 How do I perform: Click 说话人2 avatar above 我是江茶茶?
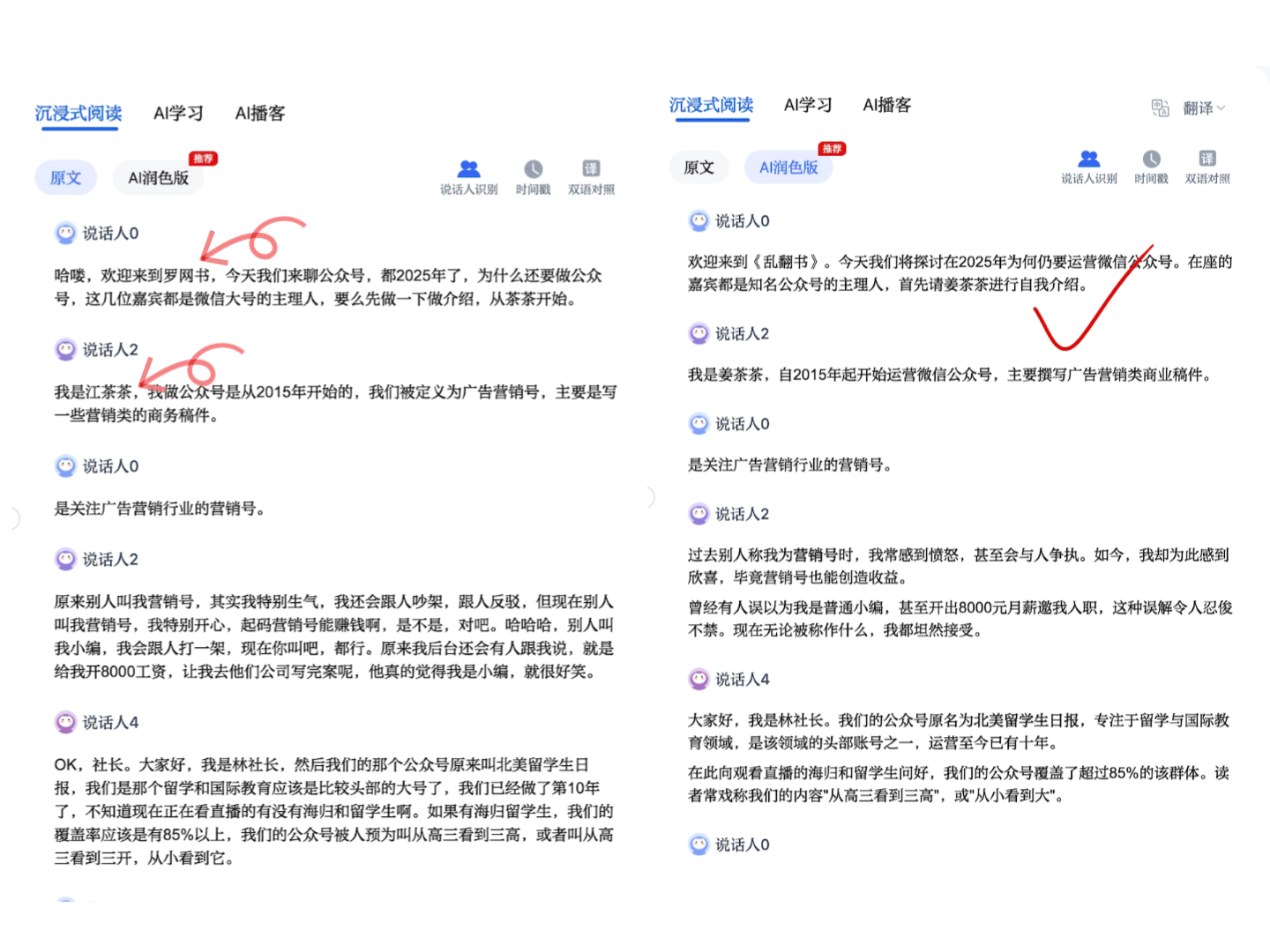[66, 350]
